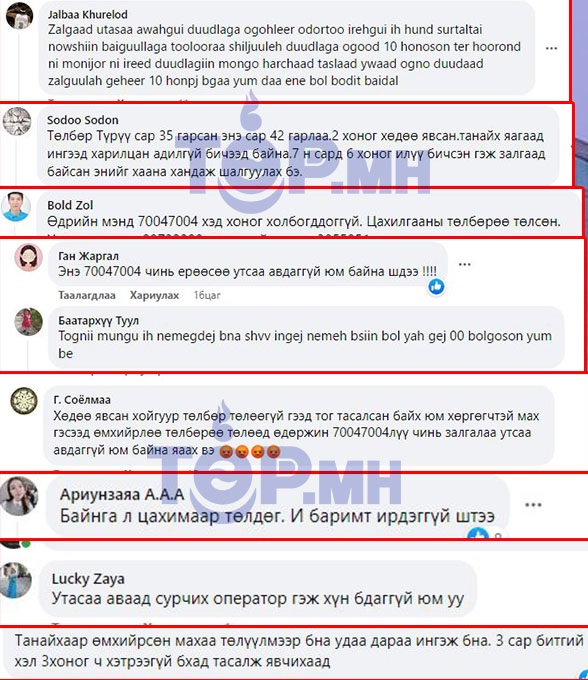Open Bold Zol's profile avatar

tap(16, 206)
